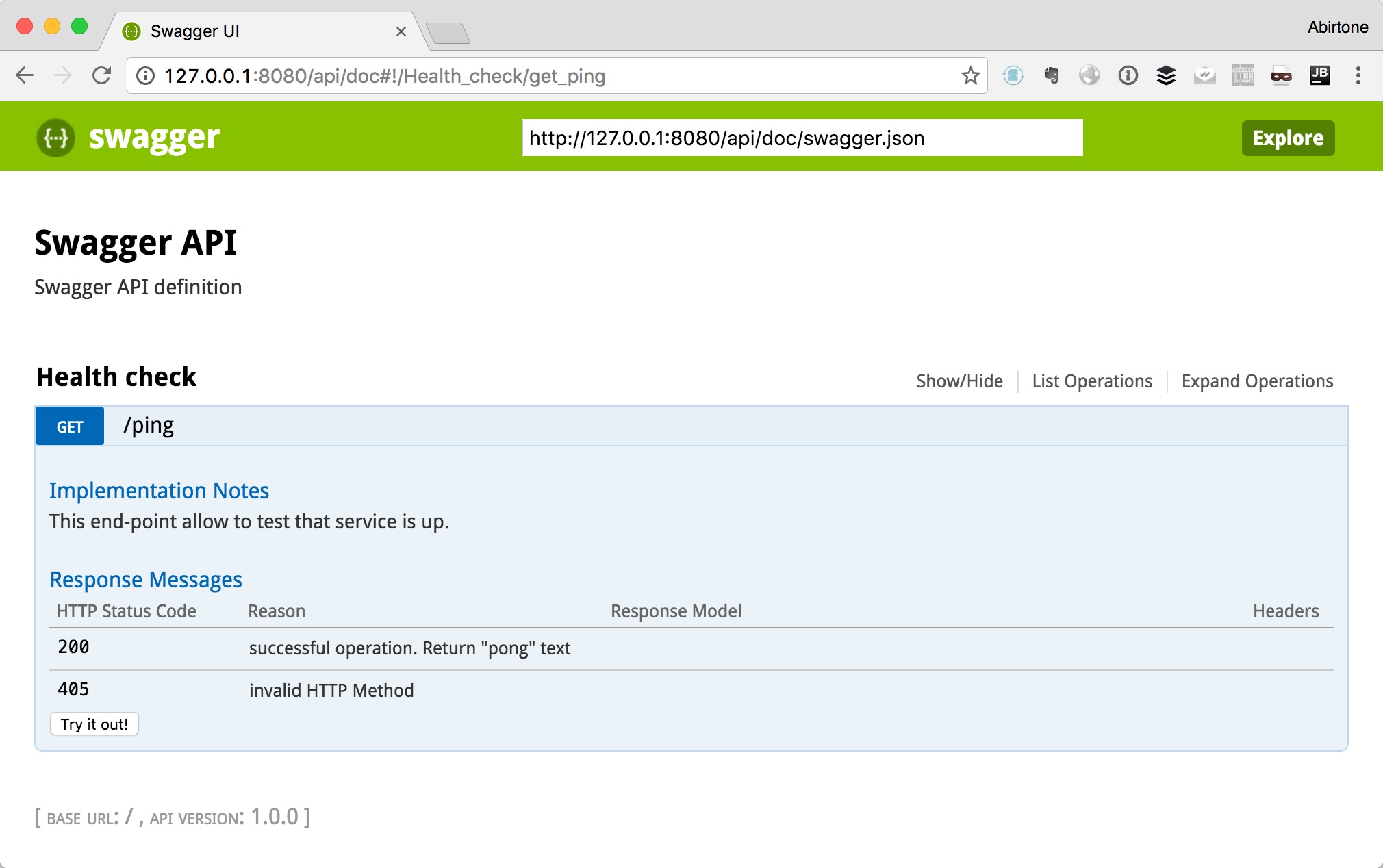Open the Chrome three-dot menu

pos(1358,75)
